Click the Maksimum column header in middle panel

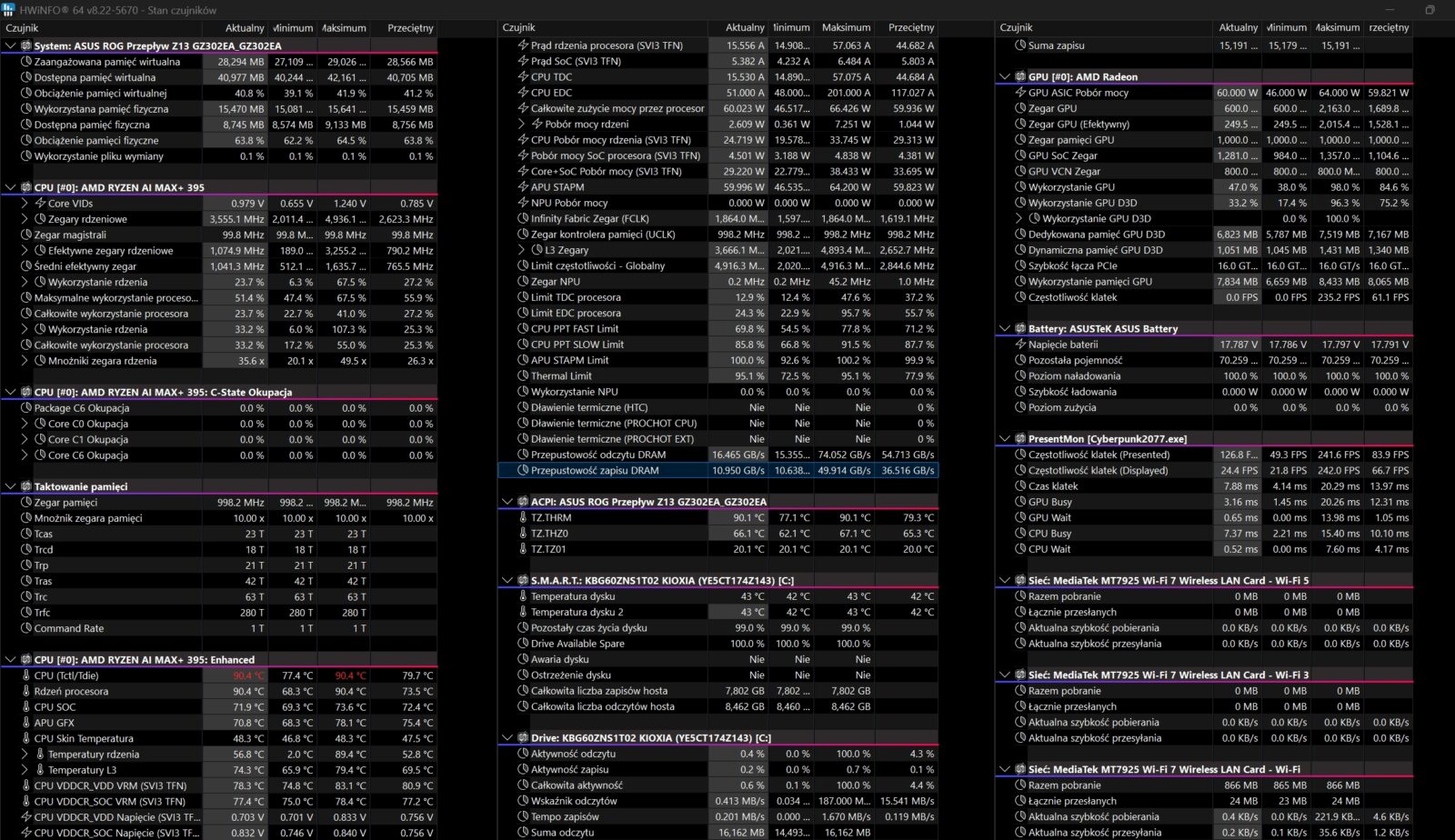pyautogui.click(x=848, y=27)
